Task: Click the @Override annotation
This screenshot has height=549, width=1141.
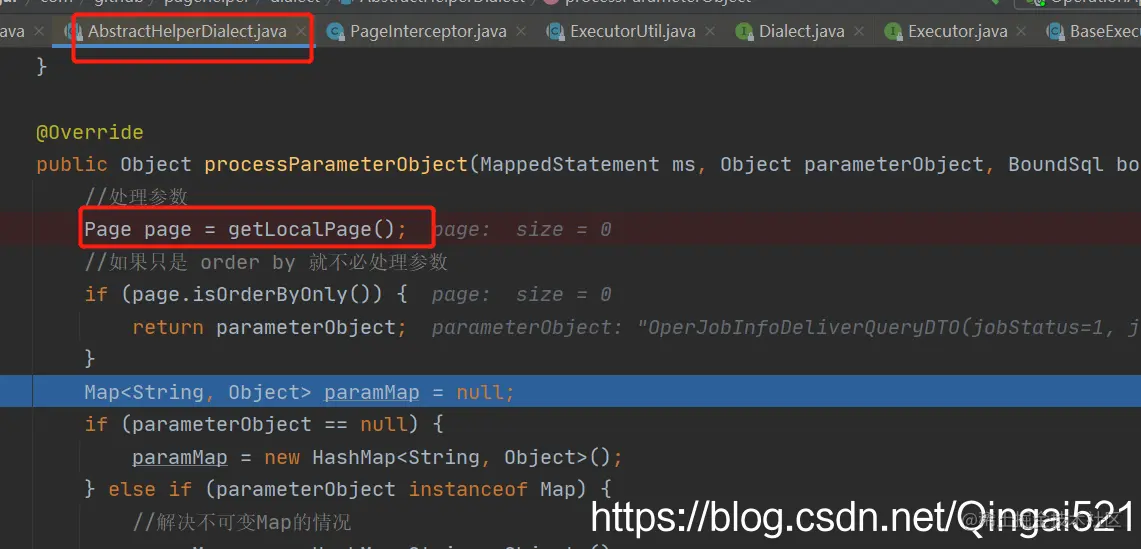Action: [90, 133]
